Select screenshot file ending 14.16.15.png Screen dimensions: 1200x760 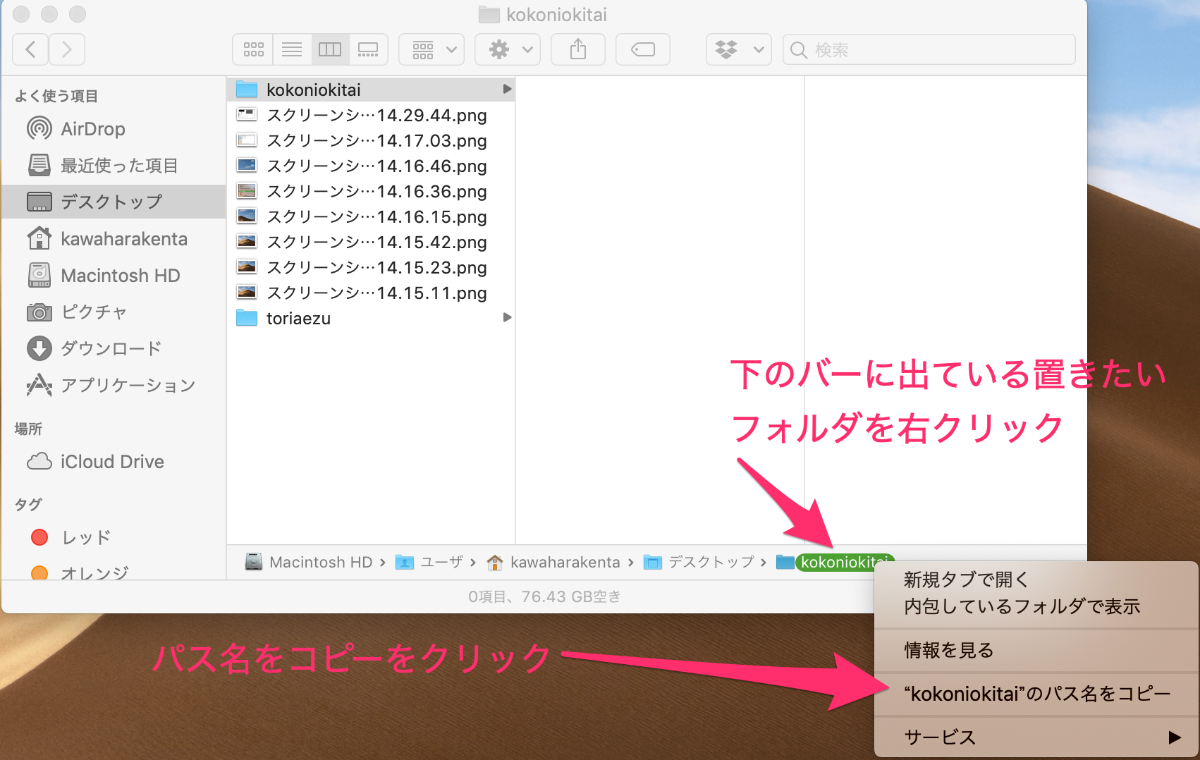tap(371, 217)
